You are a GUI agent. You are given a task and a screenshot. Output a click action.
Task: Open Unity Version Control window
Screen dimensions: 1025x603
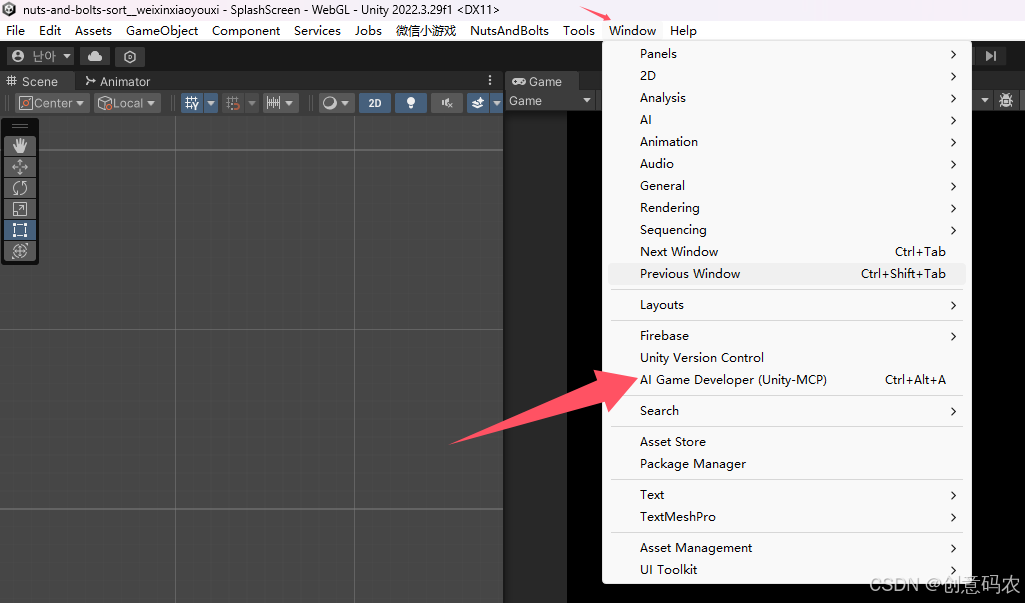tap(786, 358)
